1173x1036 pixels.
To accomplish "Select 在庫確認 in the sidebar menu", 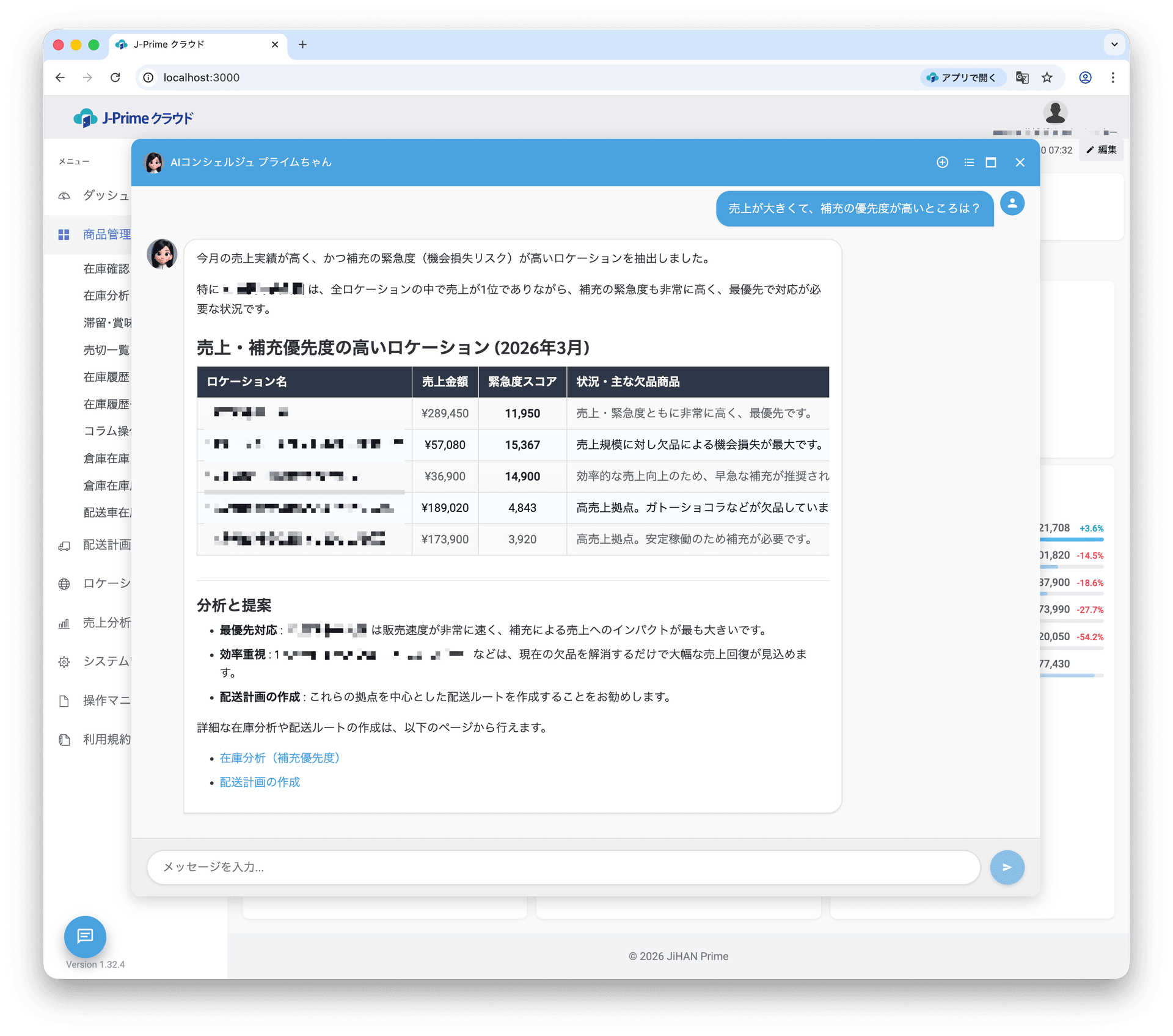I will coord(106,269).
